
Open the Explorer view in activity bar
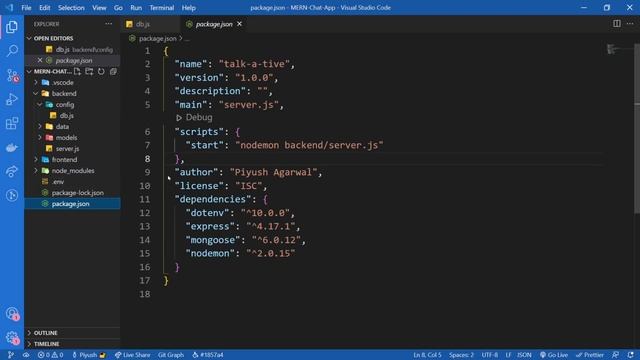point(12,27)
